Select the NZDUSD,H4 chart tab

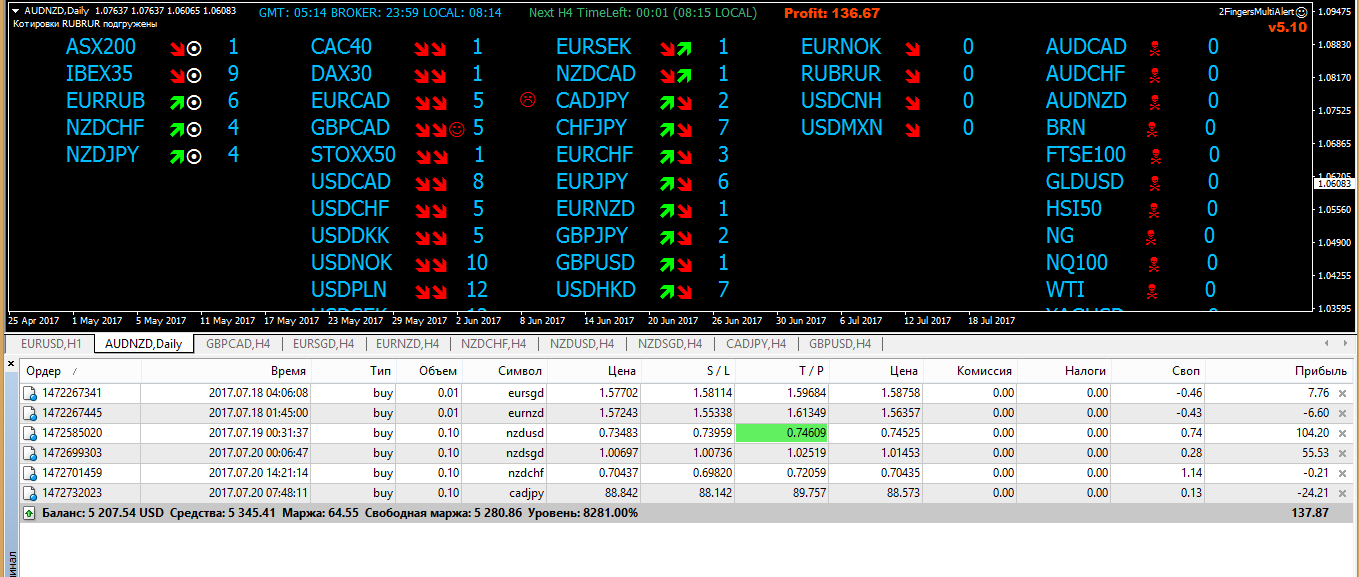click(x=580, y=344)
